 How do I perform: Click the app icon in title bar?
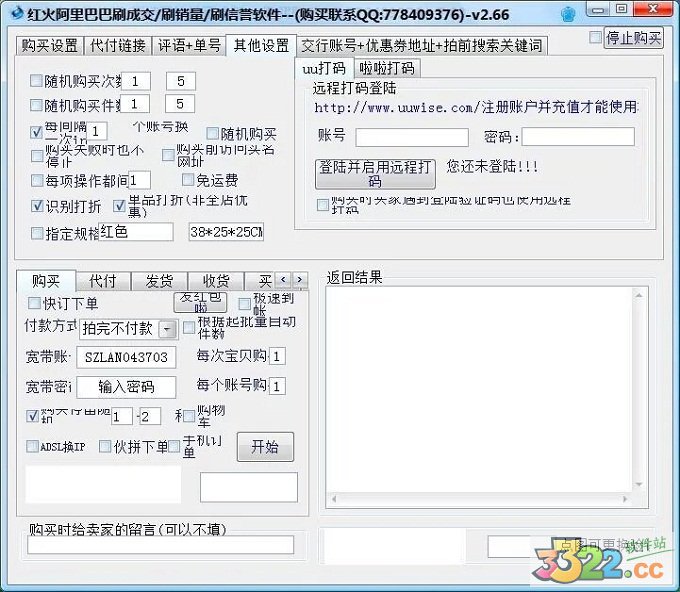[17, 13]
